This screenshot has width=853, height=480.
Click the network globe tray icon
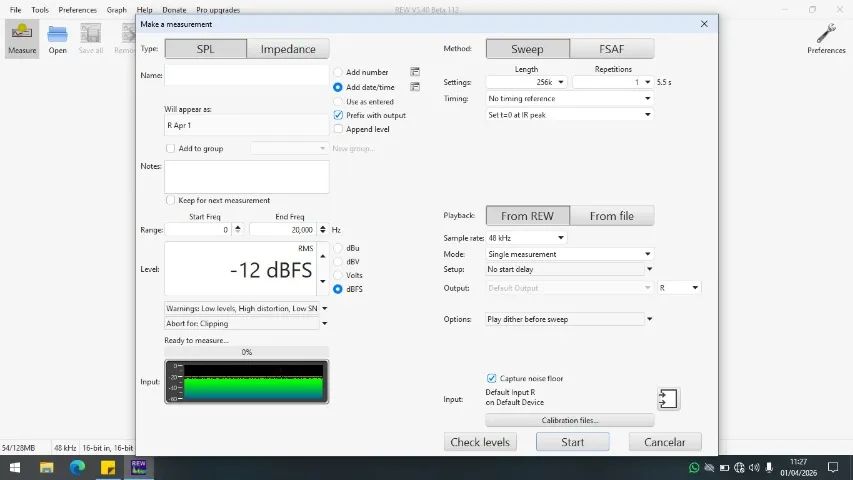coord(739,467)
